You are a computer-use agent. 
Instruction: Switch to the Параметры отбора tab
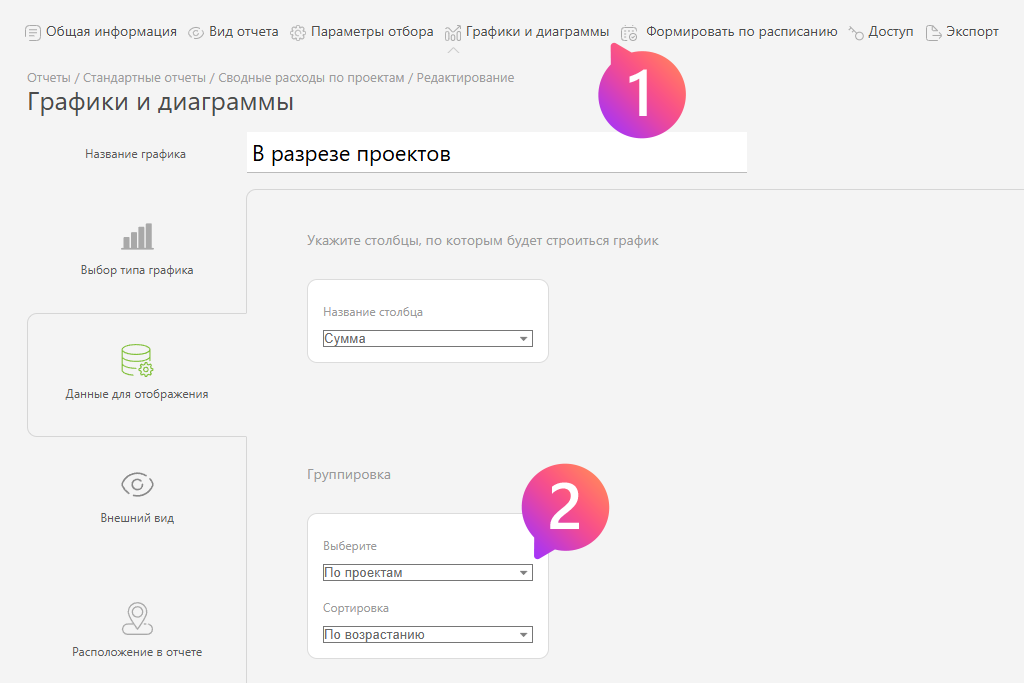click(372, 32)
